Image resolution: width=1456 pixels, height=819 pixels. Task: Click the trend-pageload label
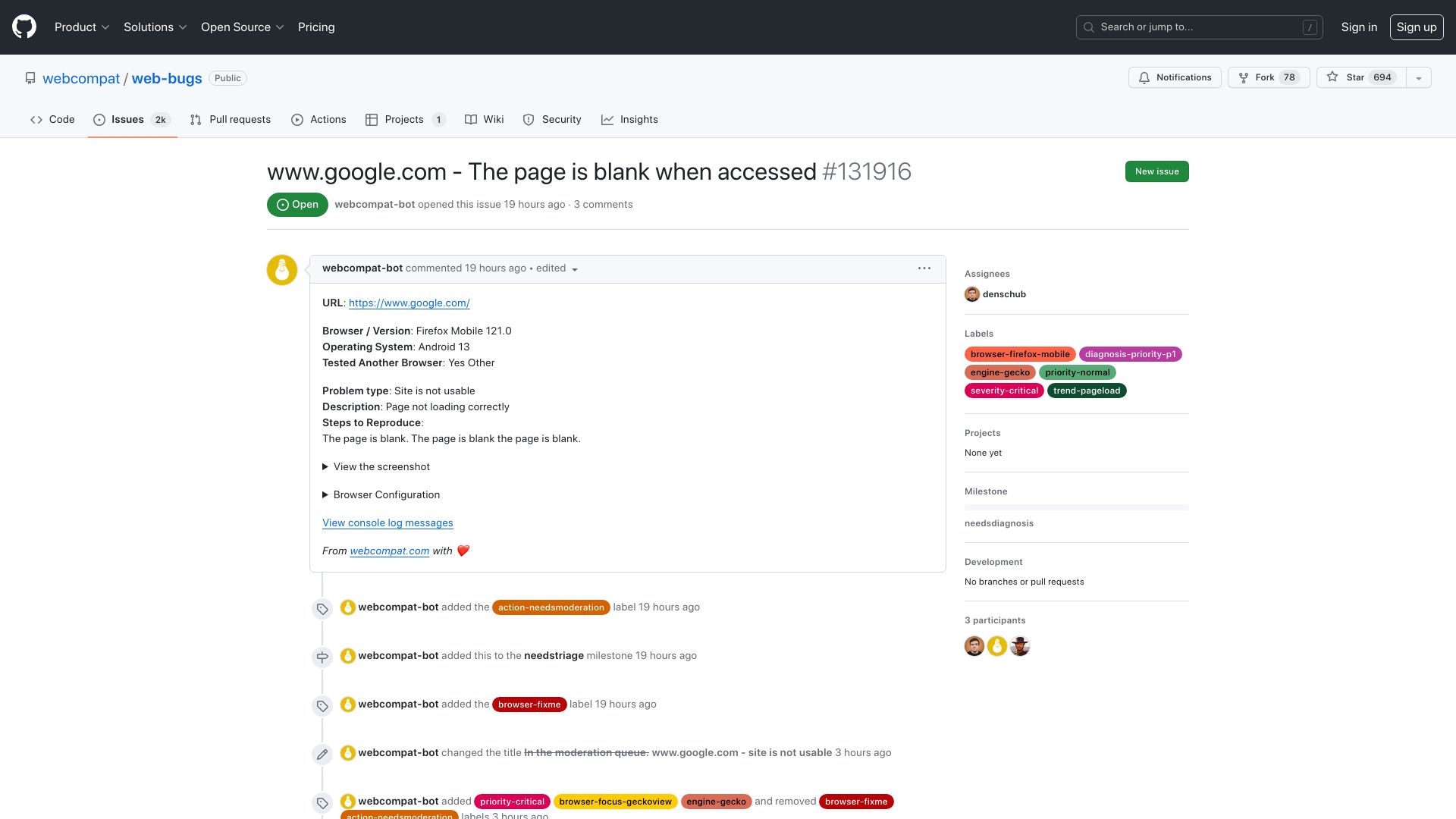(x=1087, y=391)
